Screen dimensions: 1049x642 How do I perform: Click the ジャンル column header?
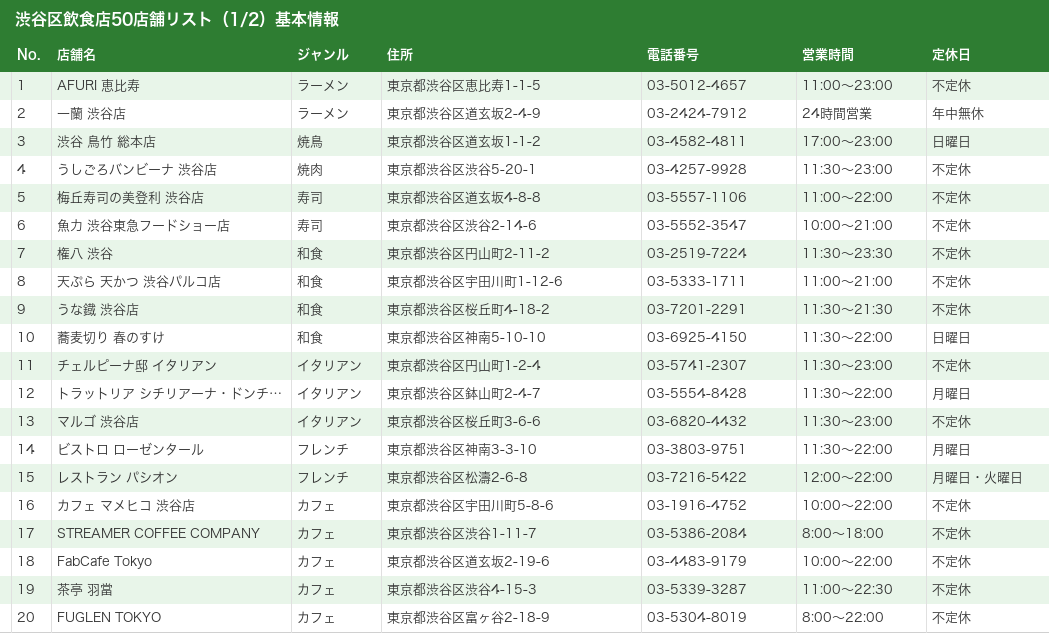pyautogui.click(x=322, y=55)
